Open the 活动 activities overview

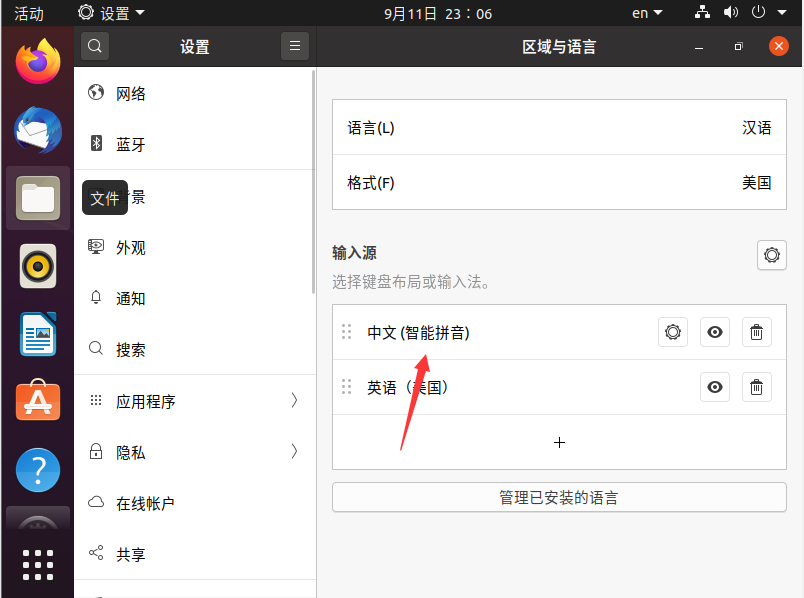click(29, 13)
